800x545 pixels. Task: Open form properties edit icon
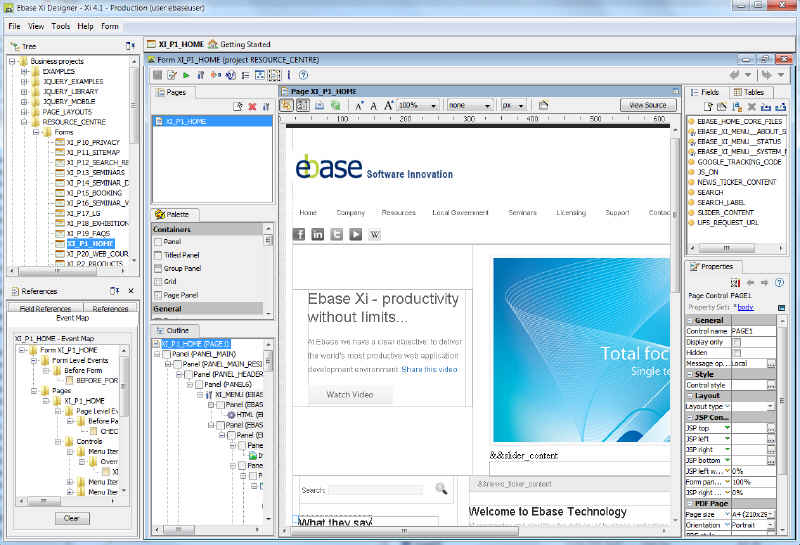coord(172,75)
